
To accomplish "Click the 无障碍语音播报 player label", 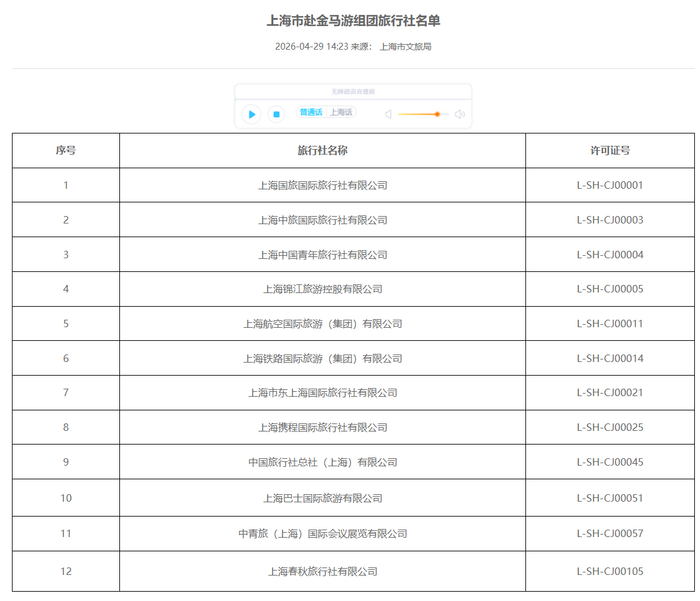I will click(353, 92).
